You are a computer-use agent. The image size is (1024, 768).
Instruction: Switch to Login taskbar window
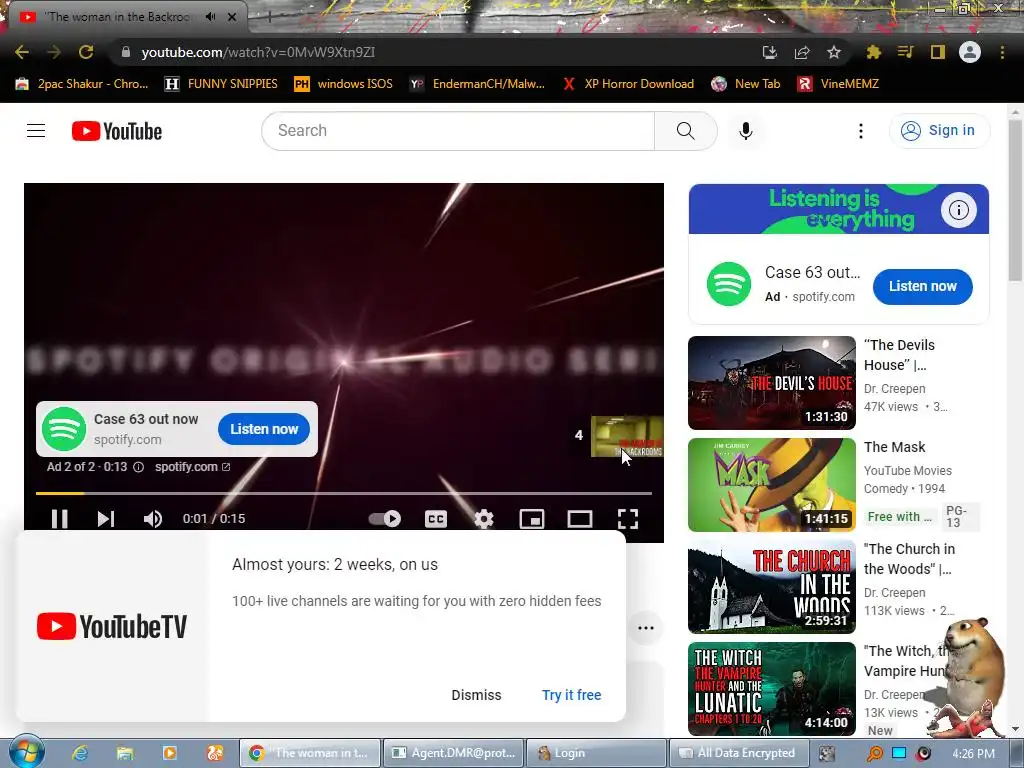596,753
